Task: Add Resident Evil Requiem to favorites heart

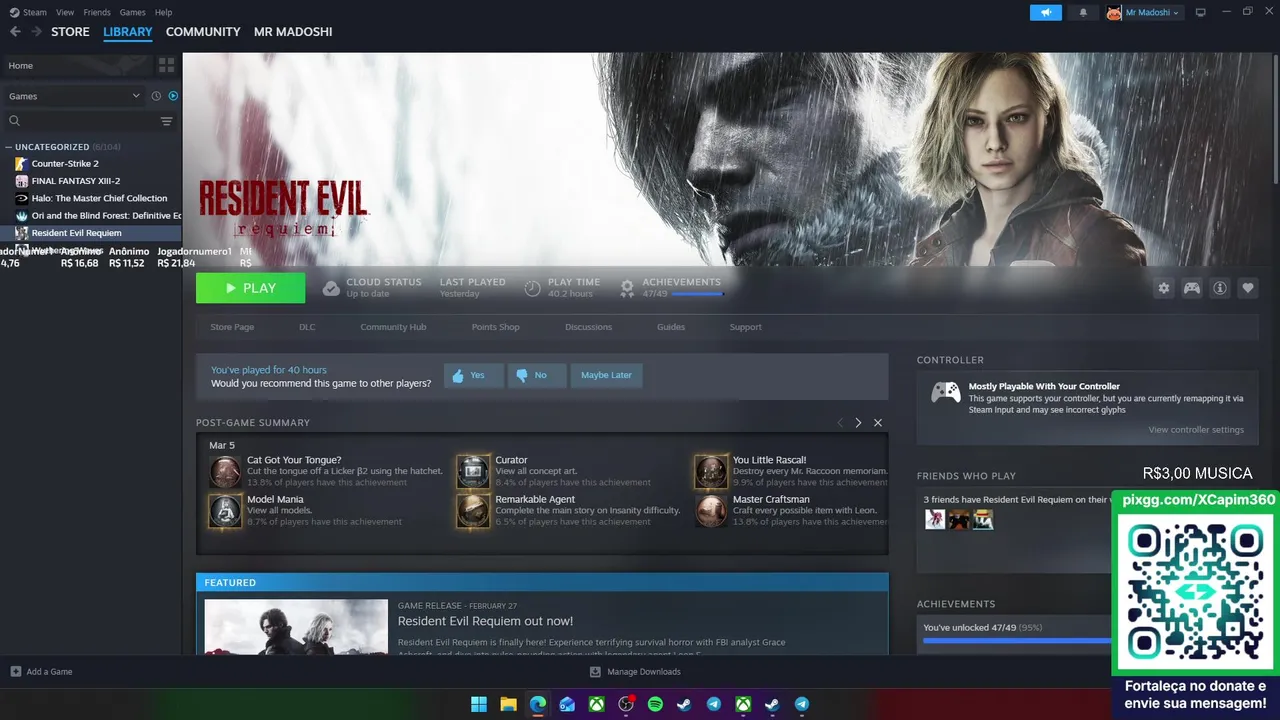Action: [x=1248, y=288]
